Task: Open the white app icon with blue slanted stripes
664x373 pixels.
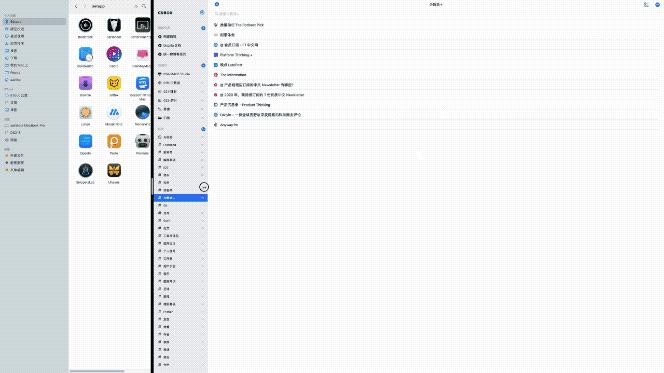Action: tap(114, 113)
